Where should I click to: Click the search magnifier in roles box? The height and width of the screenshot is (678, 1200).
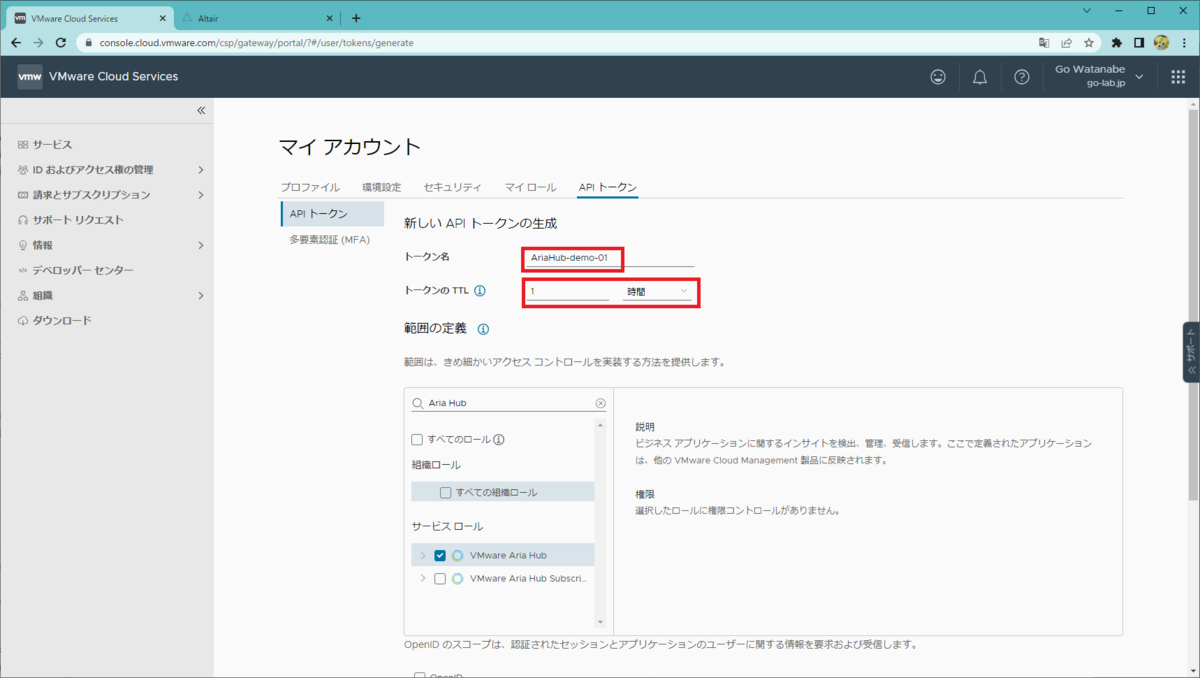(x=418, y=403)
